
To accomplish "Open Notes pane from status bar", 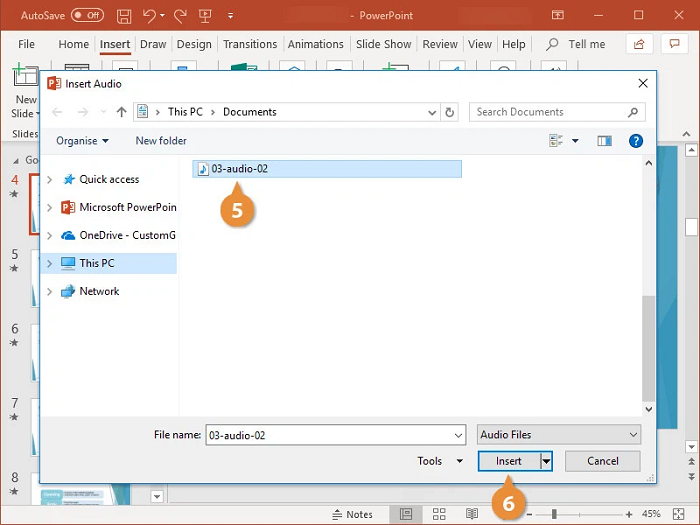I will click(351, 514).
